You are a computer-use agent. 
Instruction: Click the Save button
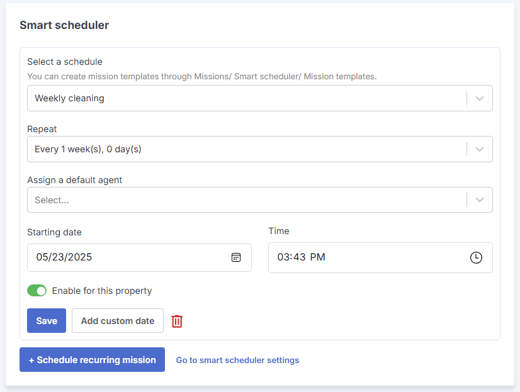point(46,321)
